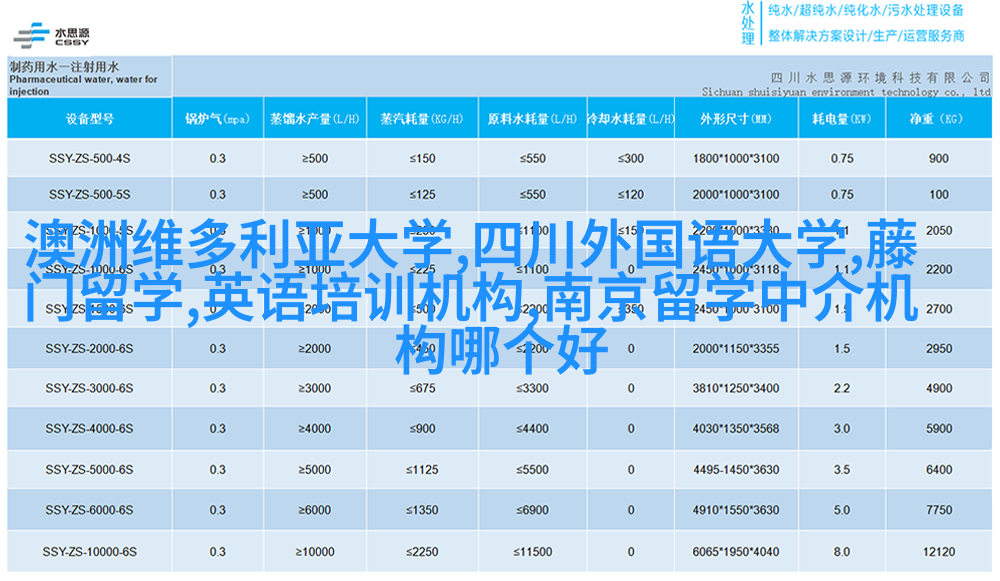Click dimension cell 4030*1350*3568
Screen dimensions: 1000x581
point(736,429)
